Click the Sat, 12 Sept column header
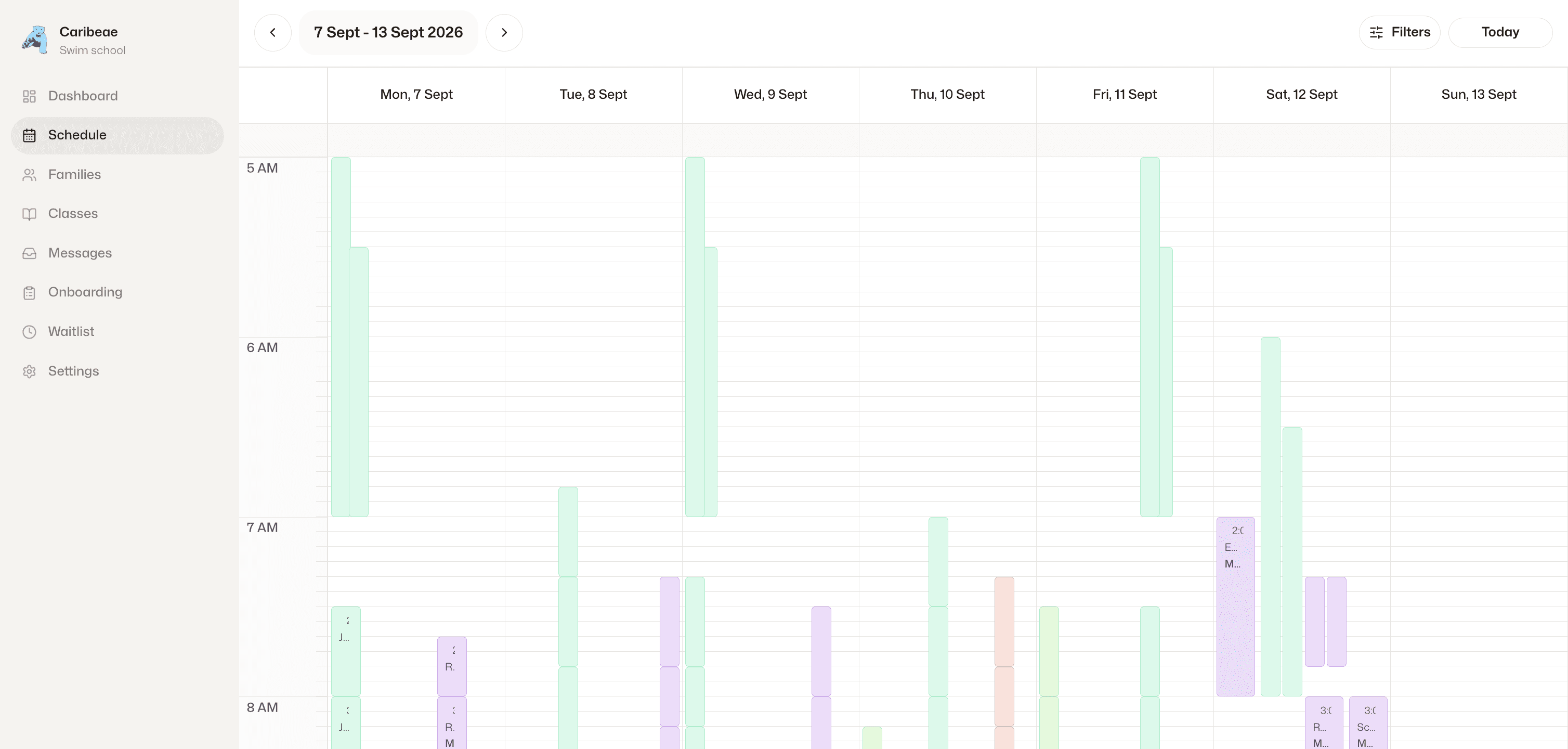 (1302, 94)
